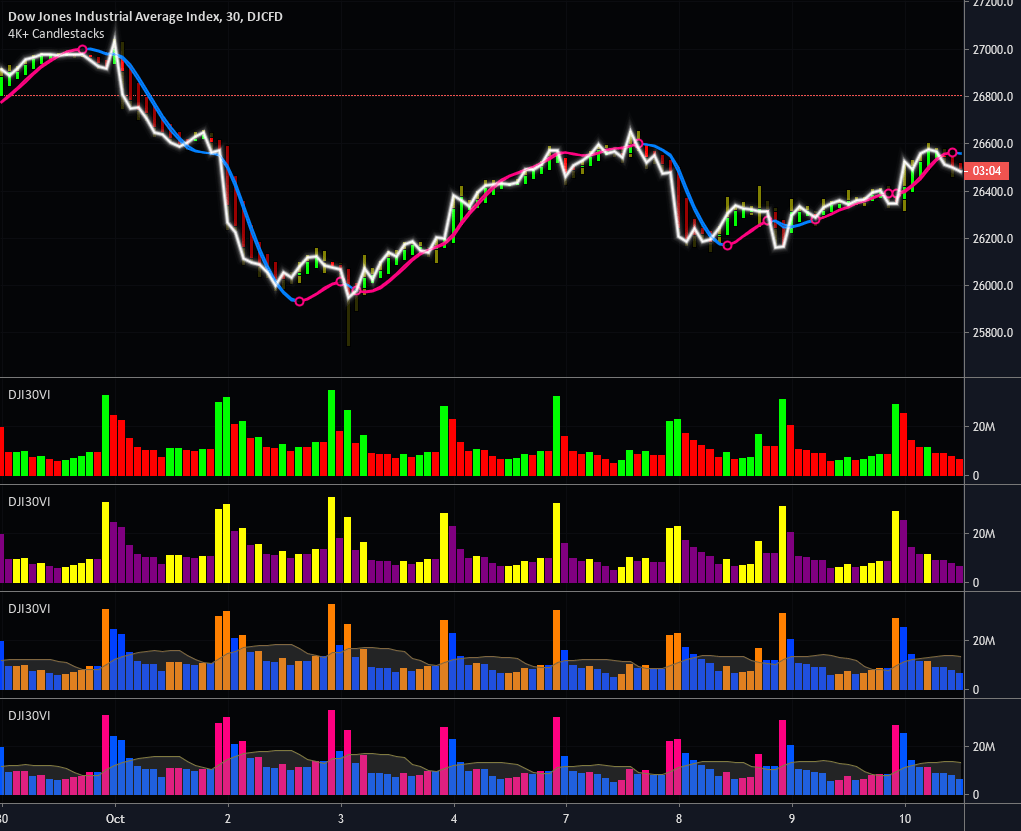Click "Oct" on the time axis
Viewport: 1021px width, 831px height.
point(114,818)
